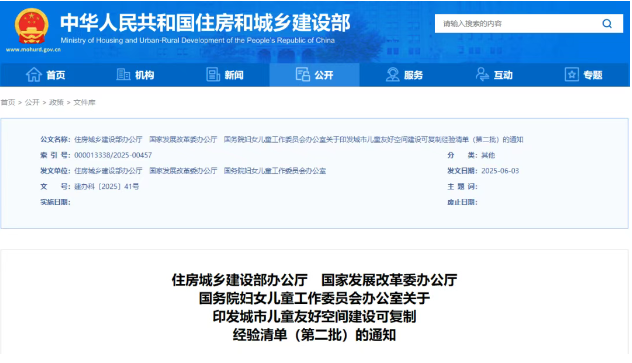Select the 服务 navigation tab
632x363 pixels.
point(404,75)
